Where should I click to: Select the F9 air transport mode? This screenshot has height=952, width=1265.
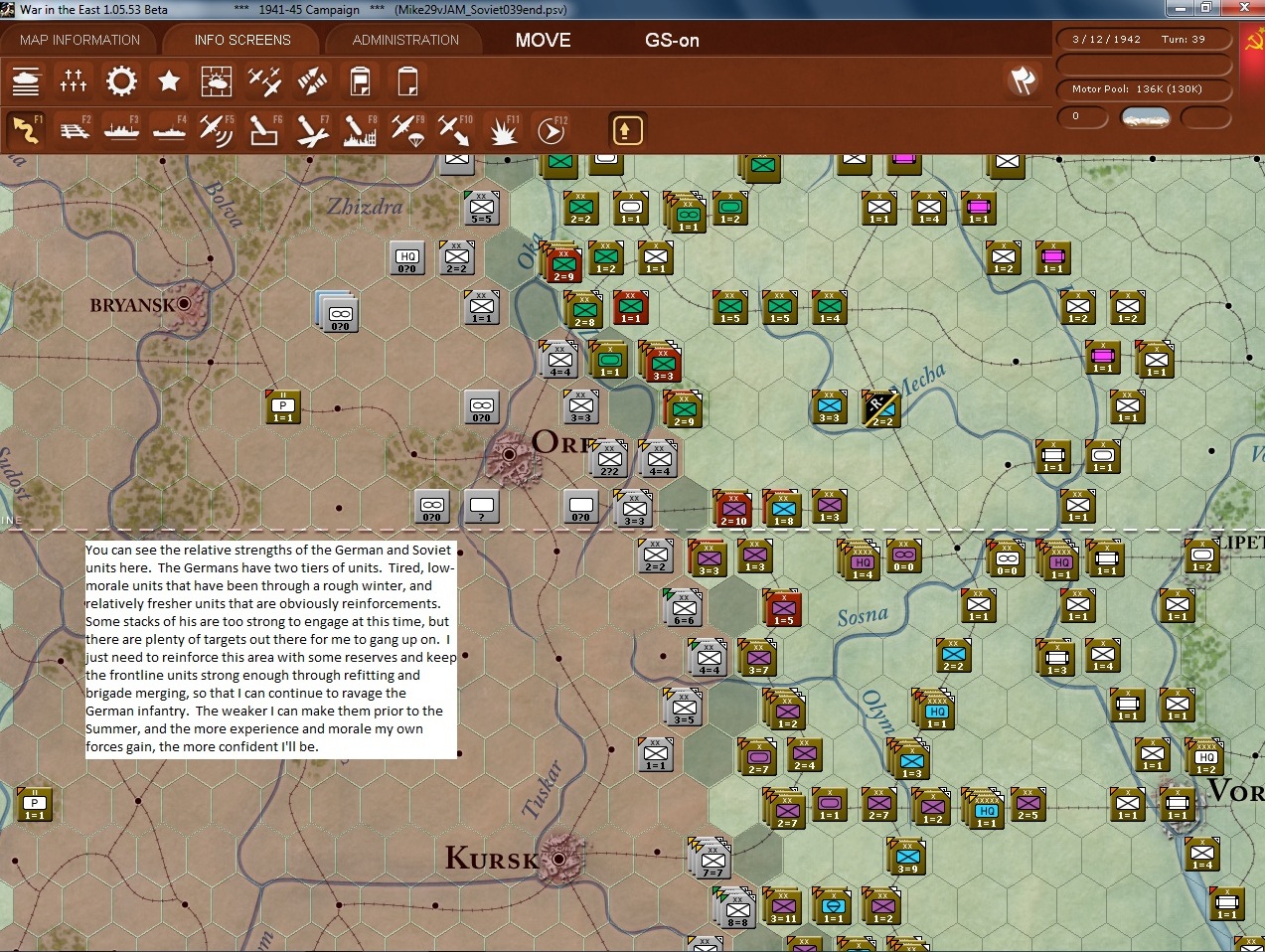(x=407, y=129)
